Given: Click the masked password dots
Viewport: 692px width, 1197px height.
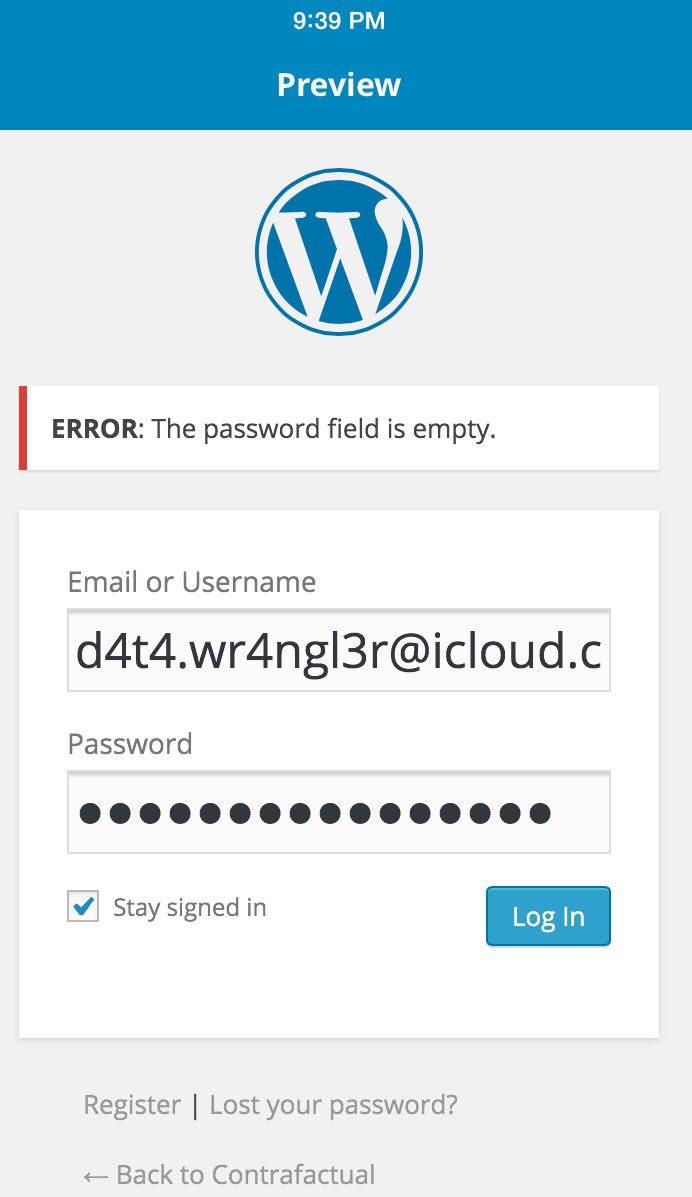Looking at the screenshot, I should (315, 813).
